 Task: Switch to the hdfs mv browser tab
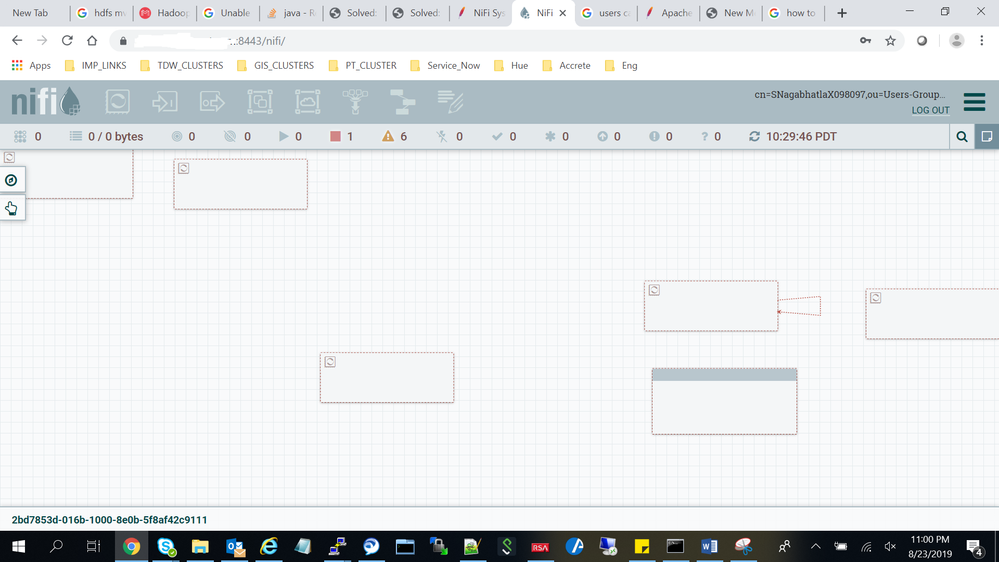[x=101, y=13]
